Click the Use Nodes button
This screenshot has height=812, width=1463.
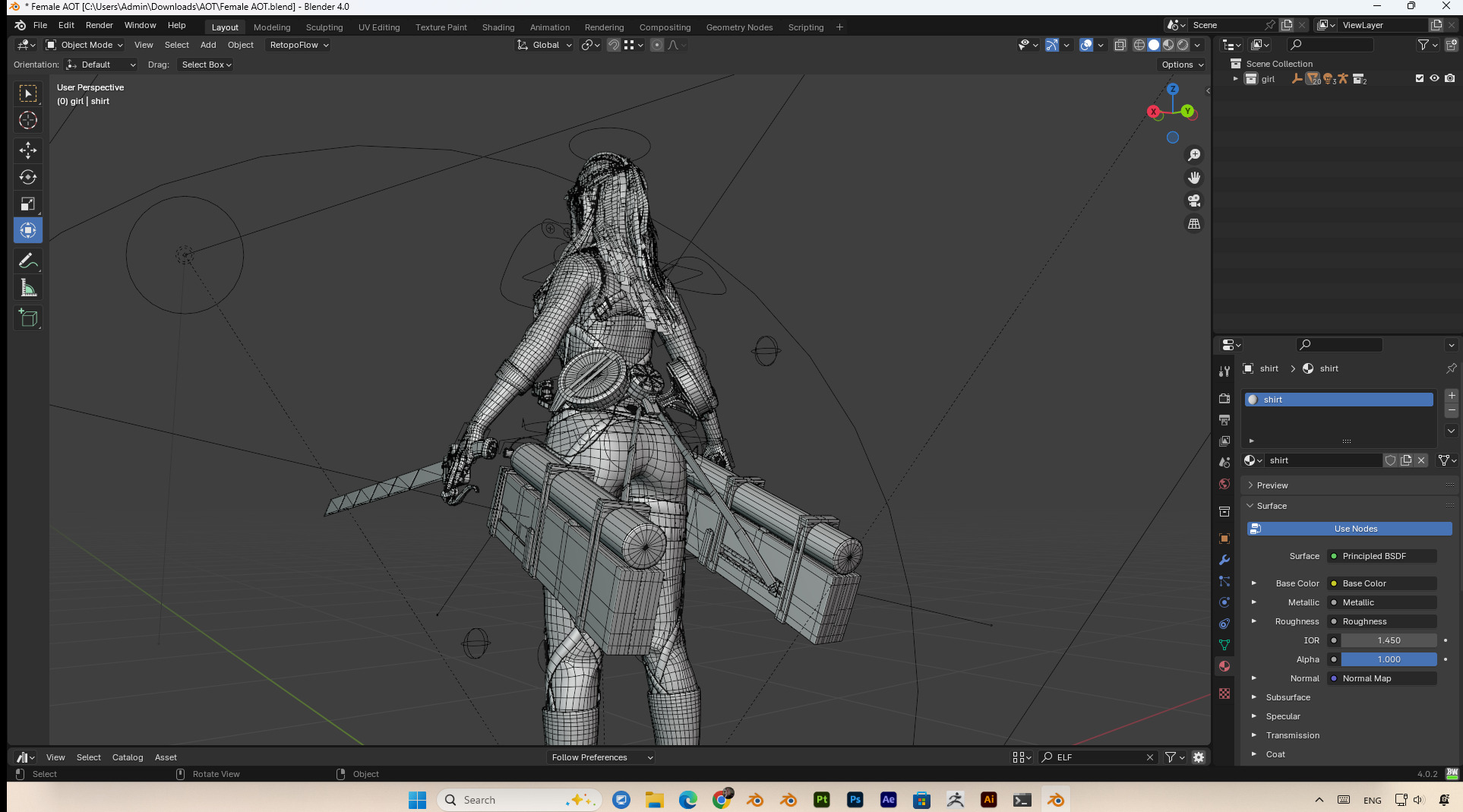[x=1349, y=529]
